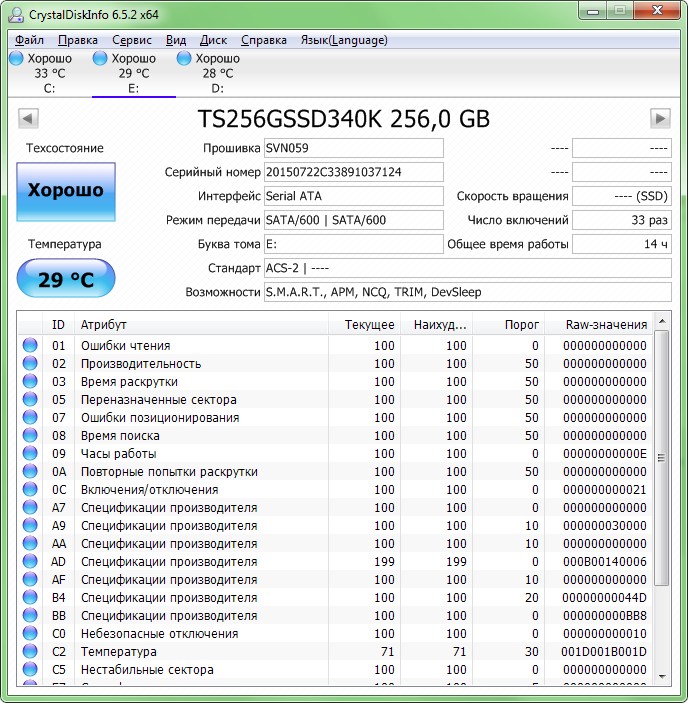Open the Сервис menu
The width and height of the screenshot is (688, 703).
click(x=132, y=40)
